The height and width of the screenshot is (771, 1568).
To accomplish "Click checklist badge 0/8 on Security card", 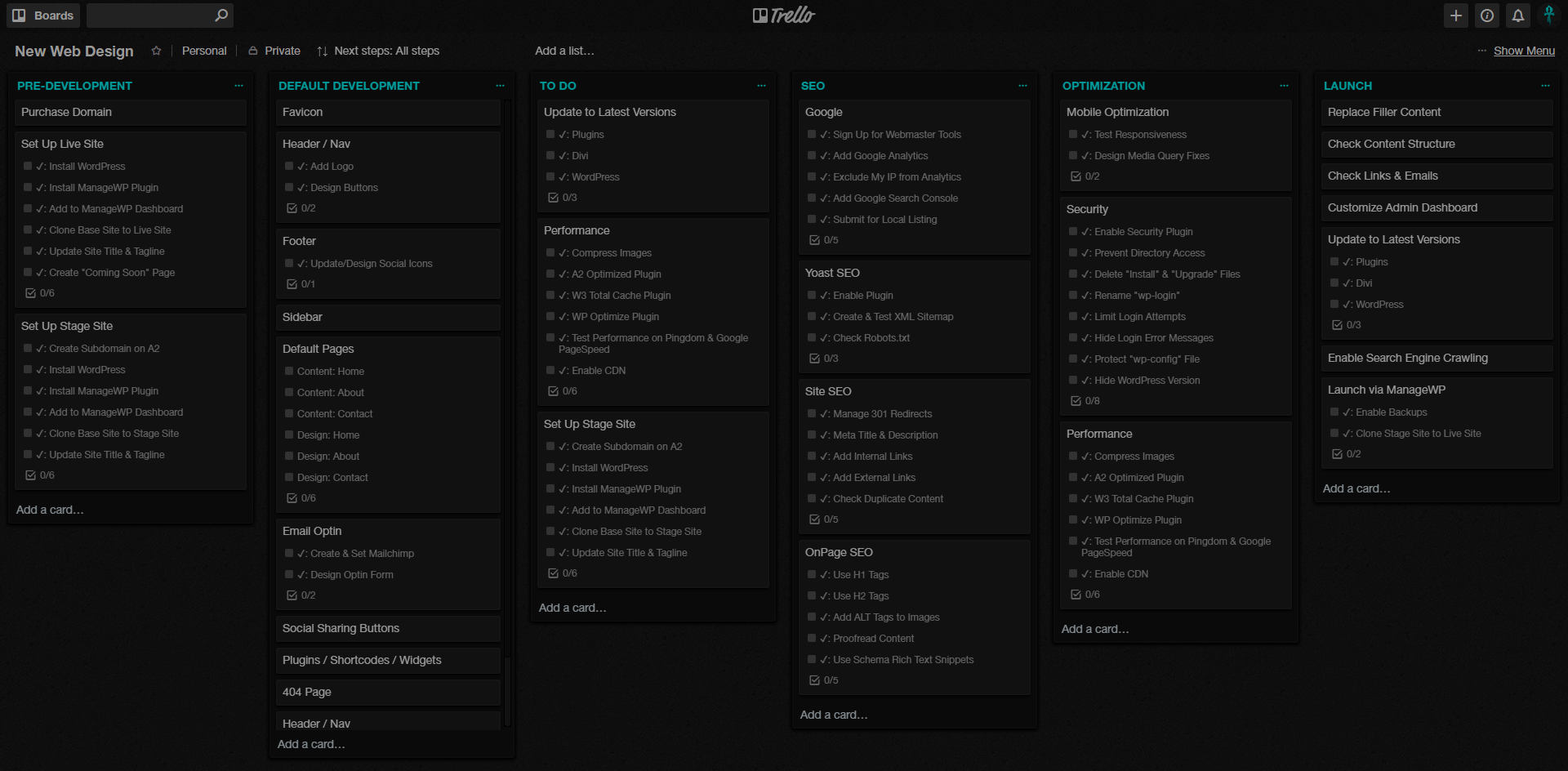I will [1085, 401].
